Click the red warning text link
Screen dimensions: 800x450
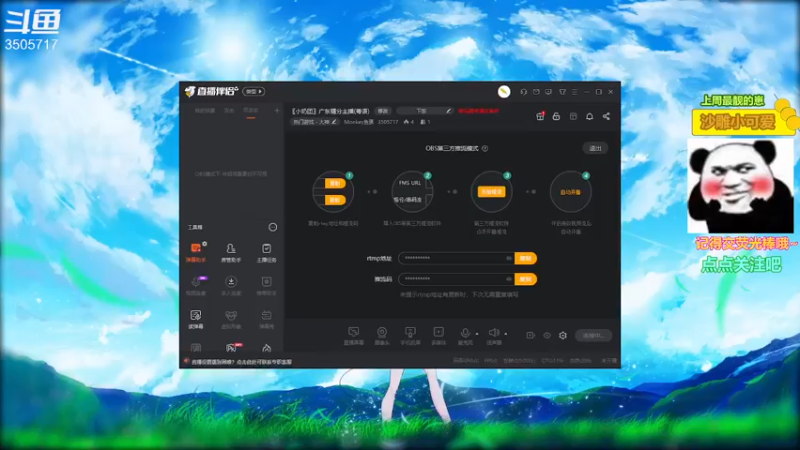(x=478, y=111)
